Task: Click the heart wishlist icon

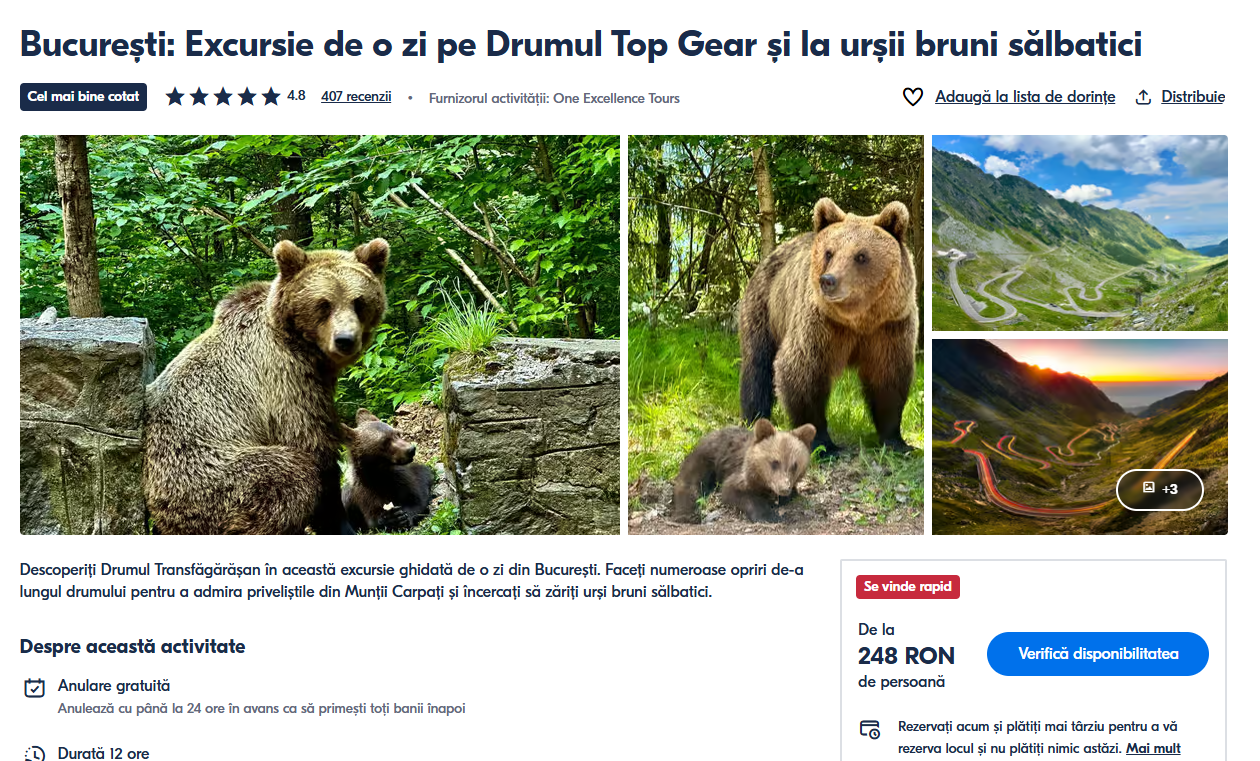Action: (x=912, y=97)
